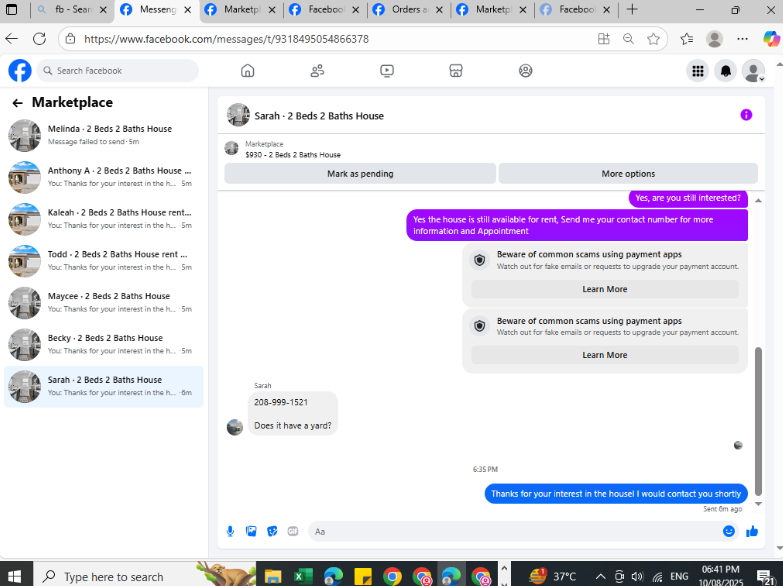Click the Search Facebook field

[118, 70]
